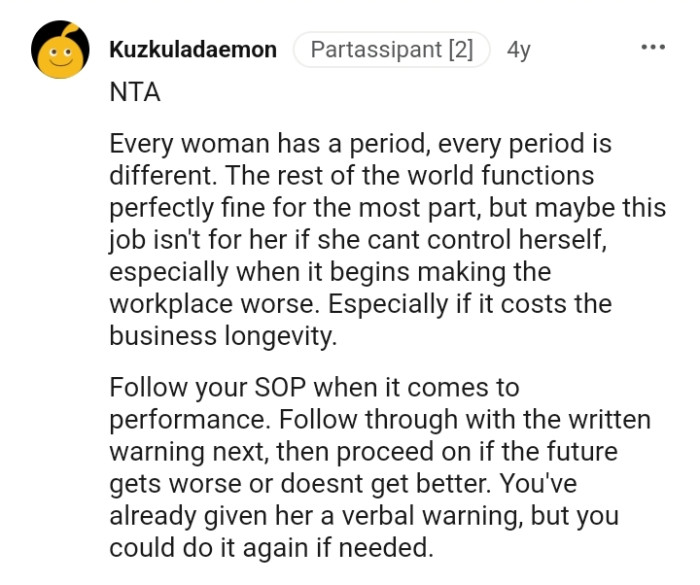This screenshot has height=585, width=700.
Task: Click the word 'different' in first paragraph
Action: coord(162,176)
